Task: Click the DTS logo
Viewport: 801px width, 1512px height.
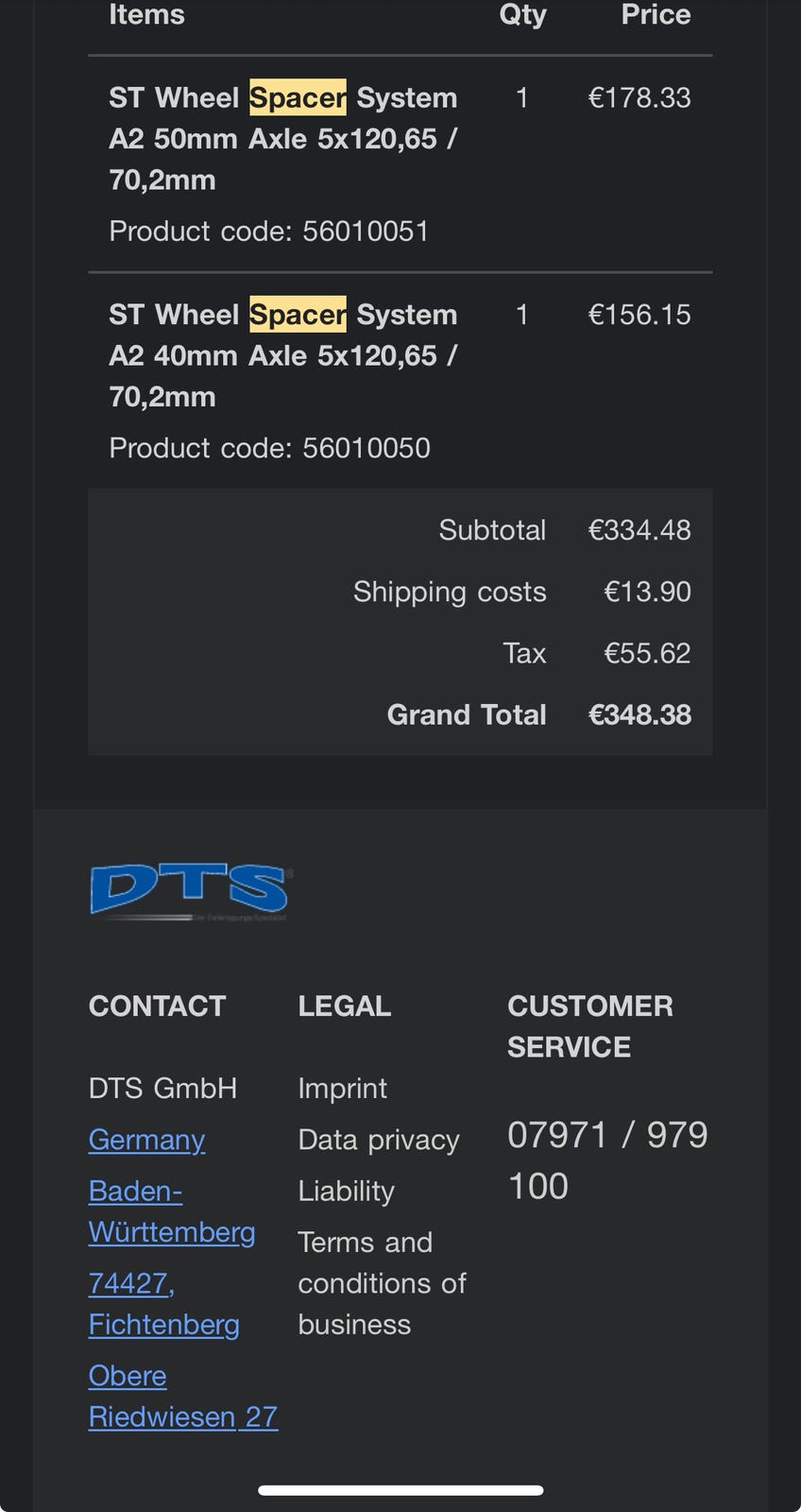Action: point(191,891)
